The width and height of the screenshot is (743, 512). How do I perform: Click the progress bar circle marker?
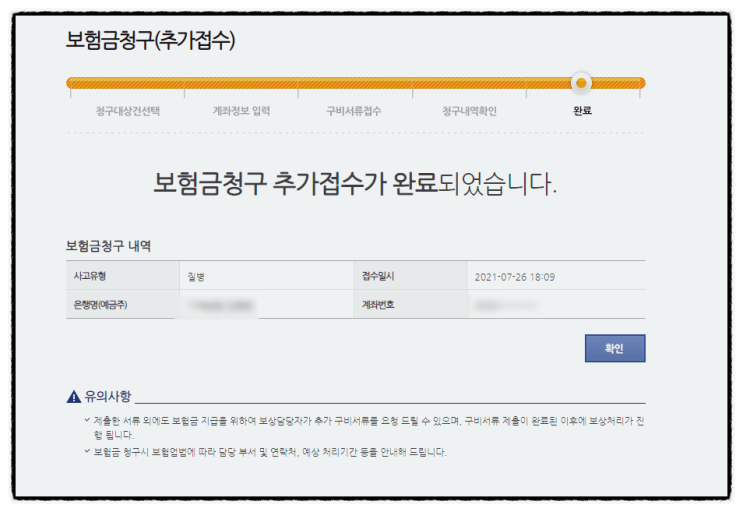click(581, 83)
